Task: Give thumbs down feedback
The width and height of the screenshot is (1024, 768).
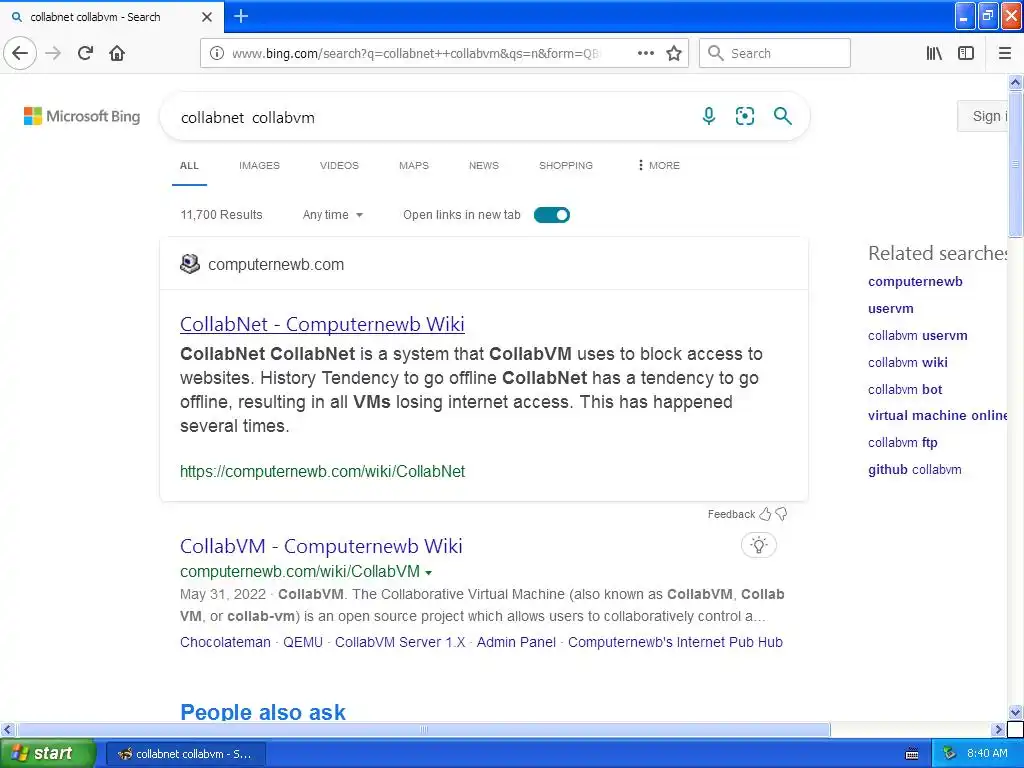Action: tap(781, 514)
